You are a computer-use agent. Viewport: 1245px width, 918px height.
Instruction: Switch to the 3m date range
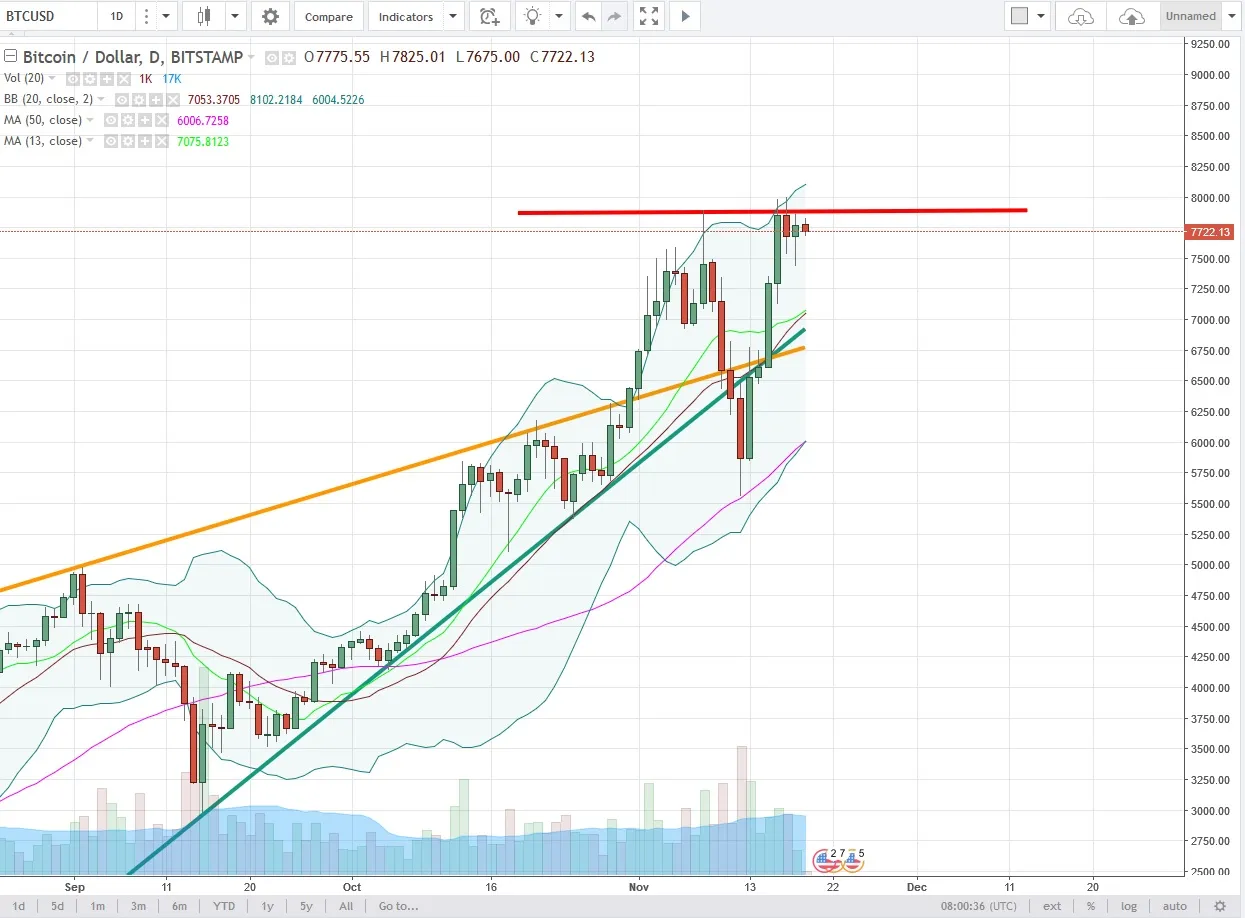click(x=138, y=906)
